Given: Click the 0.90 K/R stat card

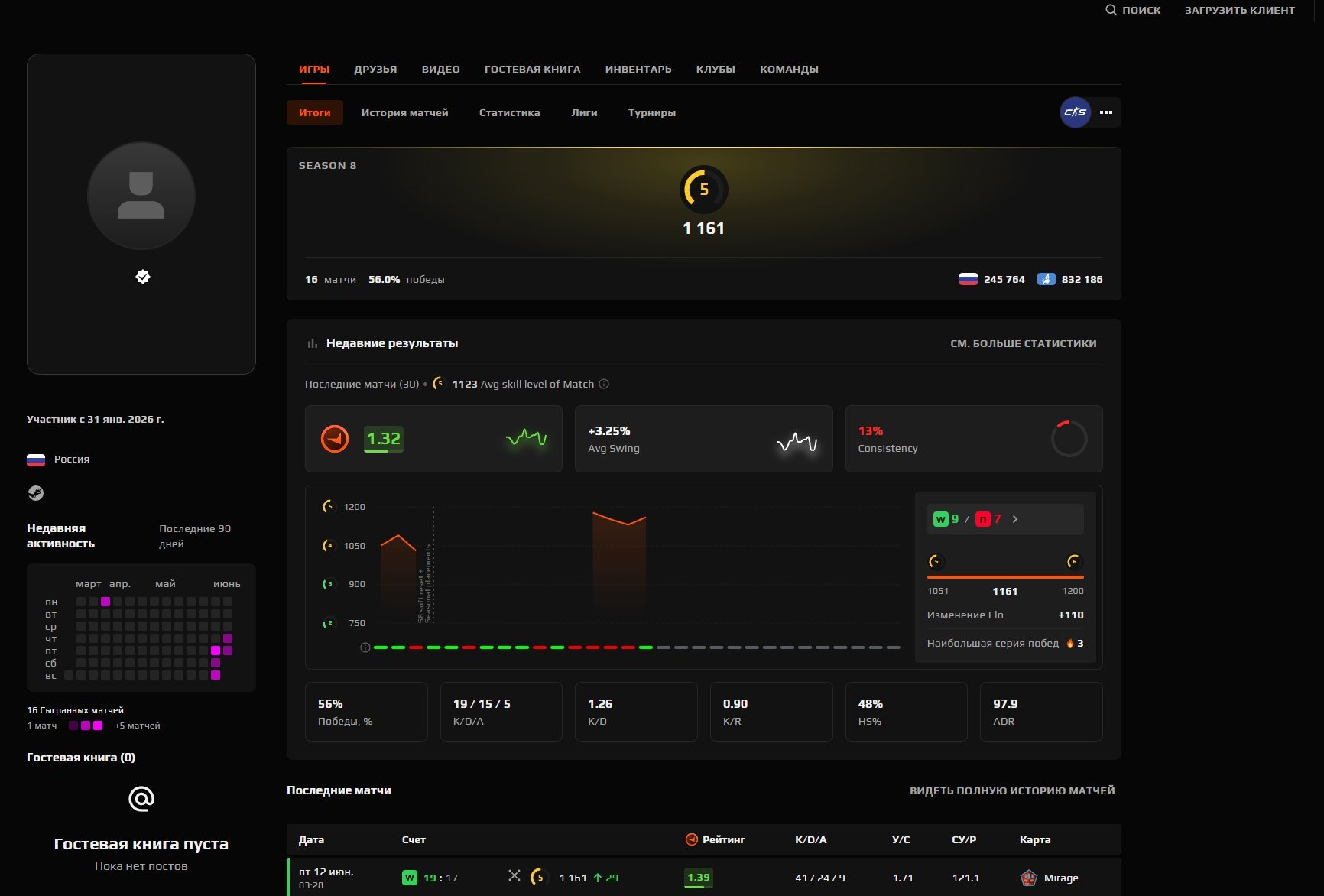Looking at the screenshot, I should [771, 712].
